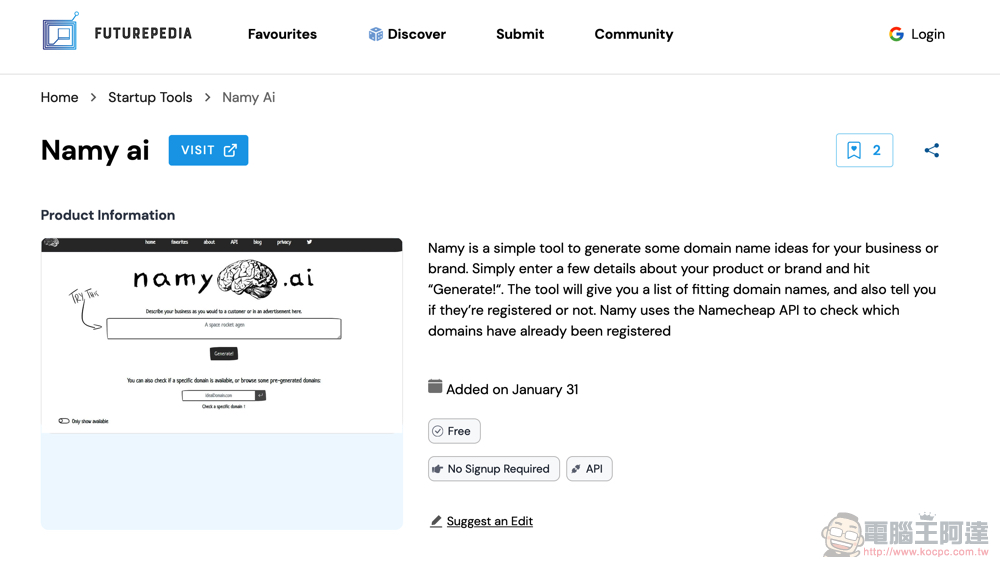Click the Login text
Image resolution: width=1000 pixels, height=566 pixels.
click(928, 34)
